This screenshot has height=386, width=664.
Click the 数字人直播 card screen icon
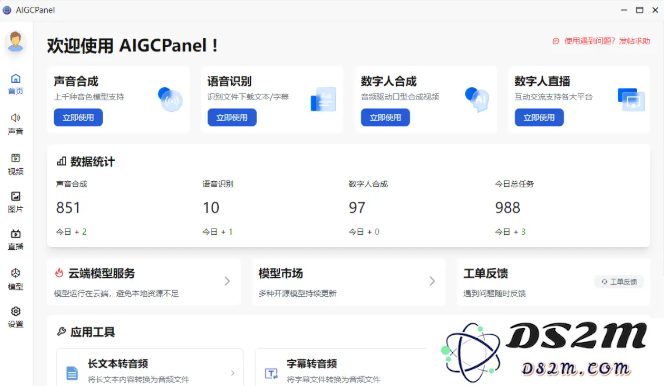[631, 100]
